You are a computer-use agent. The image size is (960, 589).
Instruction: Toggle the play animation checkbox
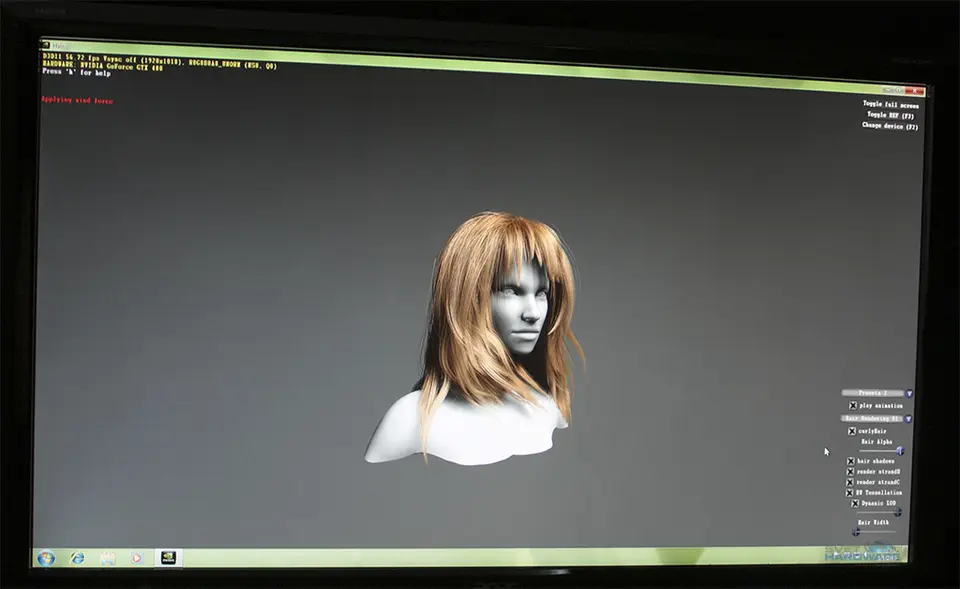[x=852, y=405]
